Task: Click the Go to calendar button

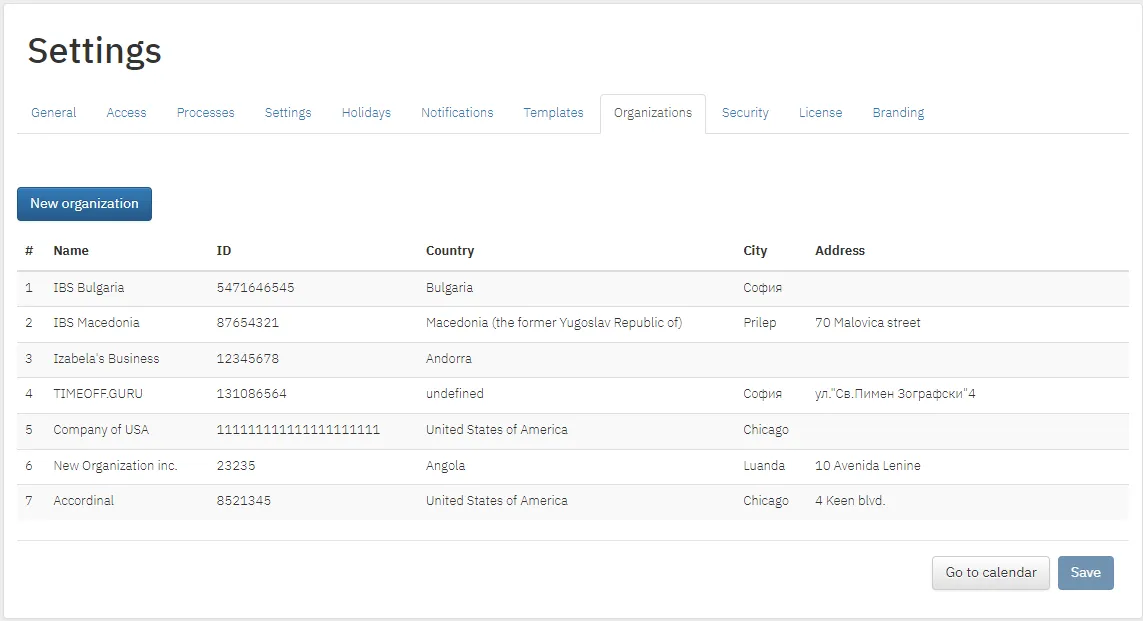Action: [991, 573]
